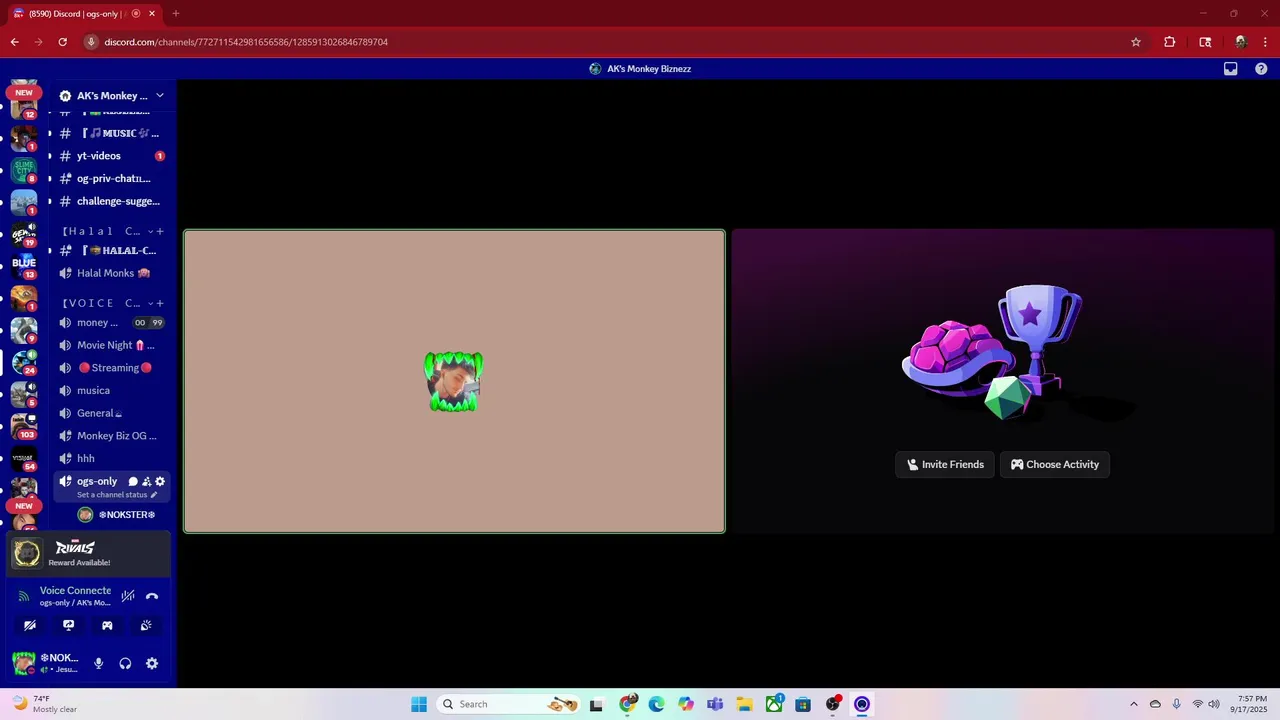Select the Discord browser tab

pos(82,14)
